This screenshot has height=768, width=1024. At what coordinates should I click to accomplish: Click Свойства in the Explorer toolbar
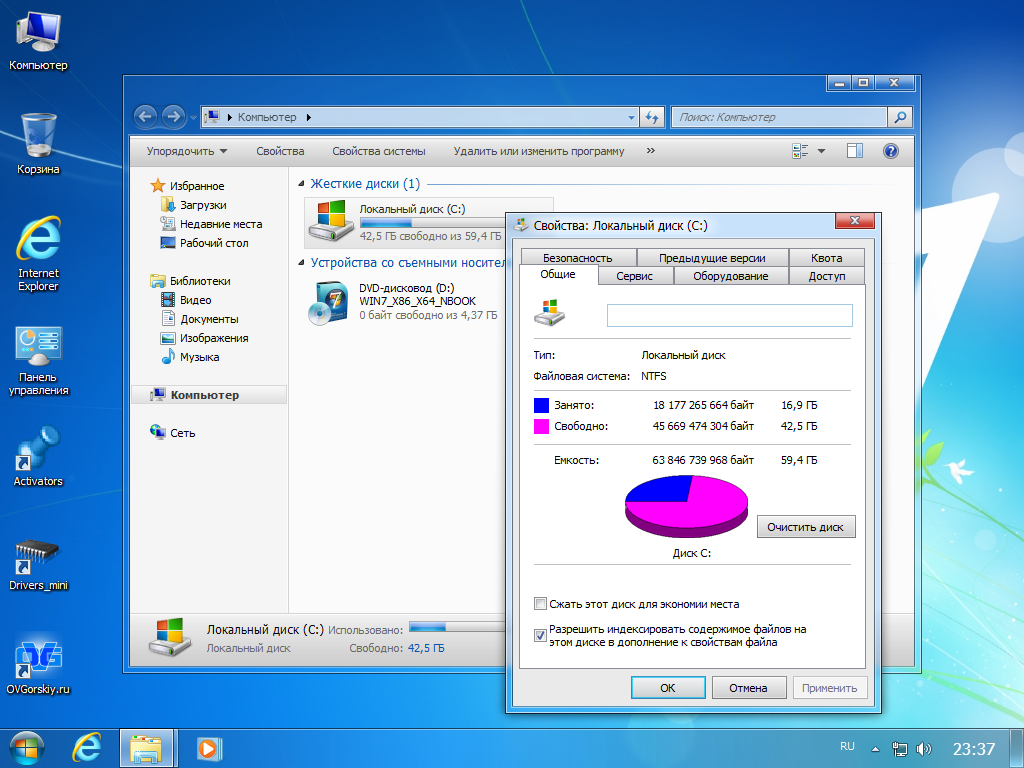coord(280,151)
